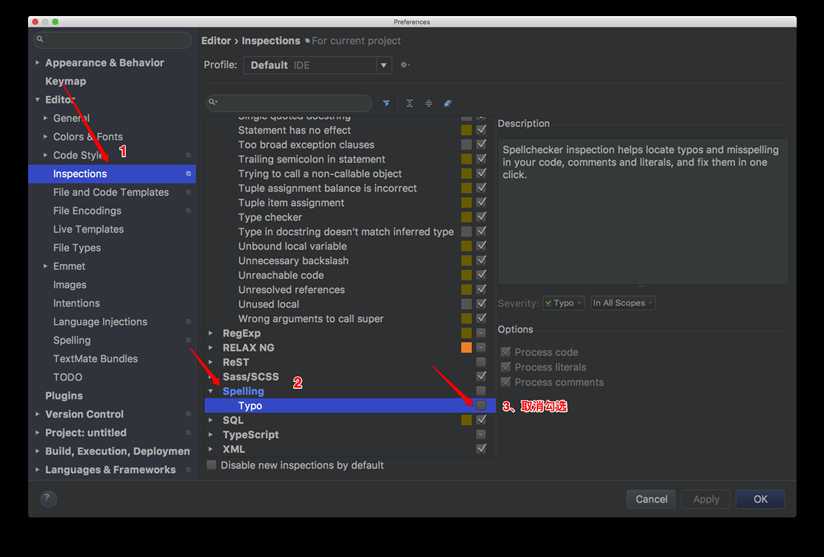The width and height of the screenshot is (824, 557).
Task: Open TextMate Bundles settings page
Action: [x=95, y=359]
